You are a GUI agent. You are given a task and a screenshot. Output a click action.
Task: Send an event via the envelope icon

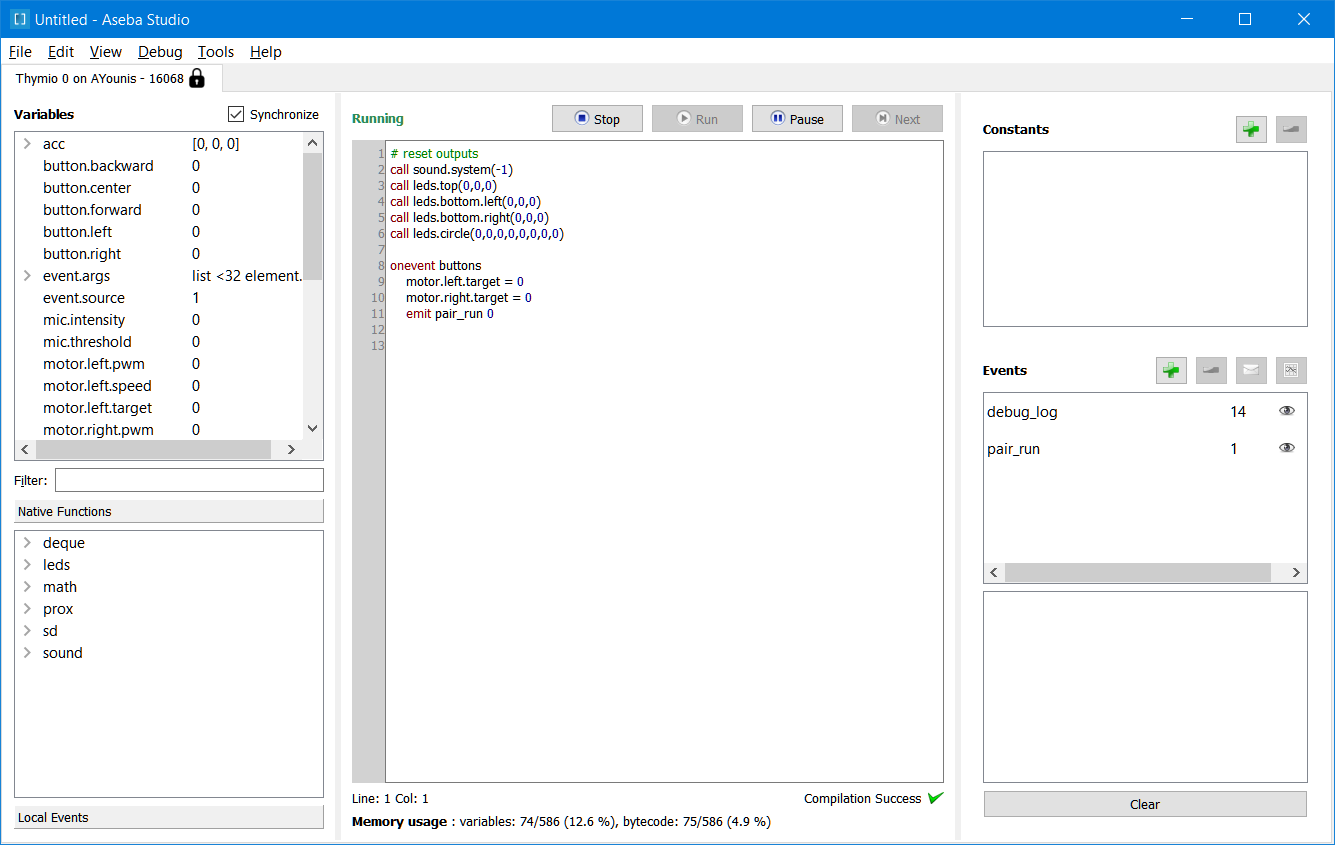(x=1251, y=370)
